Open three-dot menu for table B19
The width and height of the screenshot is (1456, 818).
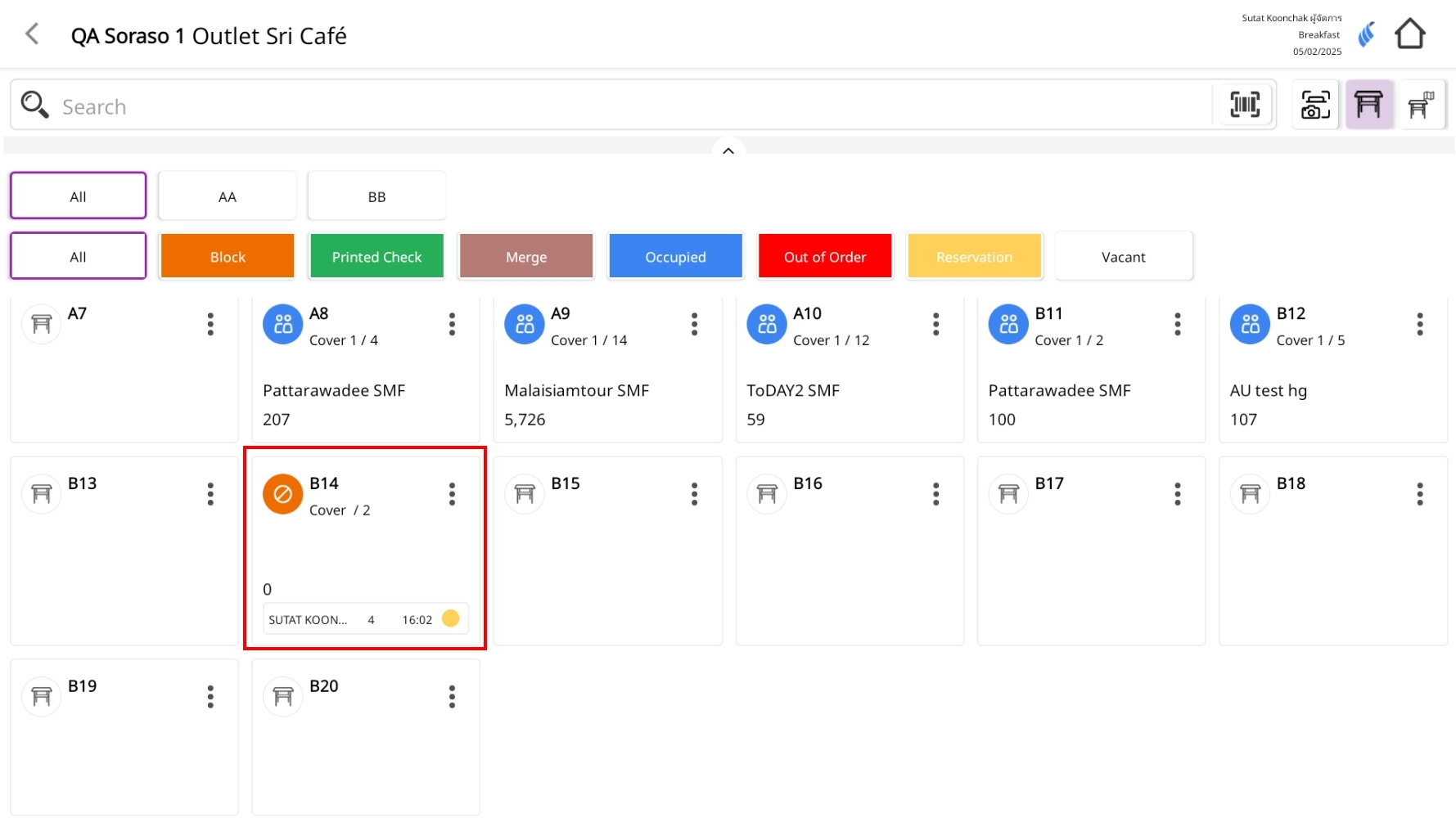pos(210,697)
